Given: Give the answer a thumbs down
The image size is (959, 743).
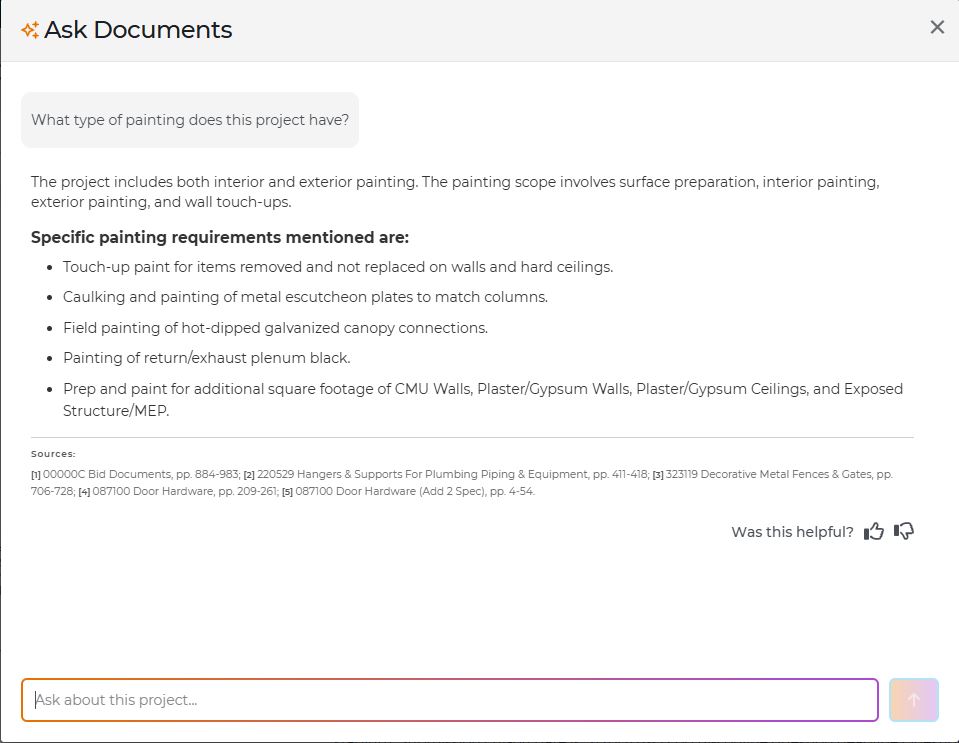Looking at the screenshot, I should pyautogui.click(x=903, y=531).
